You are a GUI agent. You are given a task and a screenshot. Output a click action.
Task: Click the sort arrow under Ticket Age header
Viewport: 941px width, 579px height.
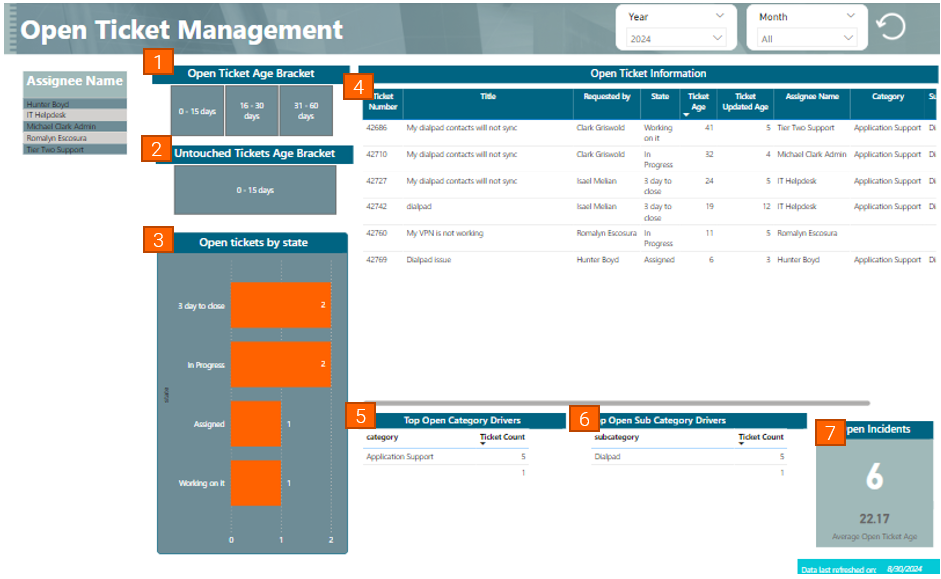pos(686,115)
